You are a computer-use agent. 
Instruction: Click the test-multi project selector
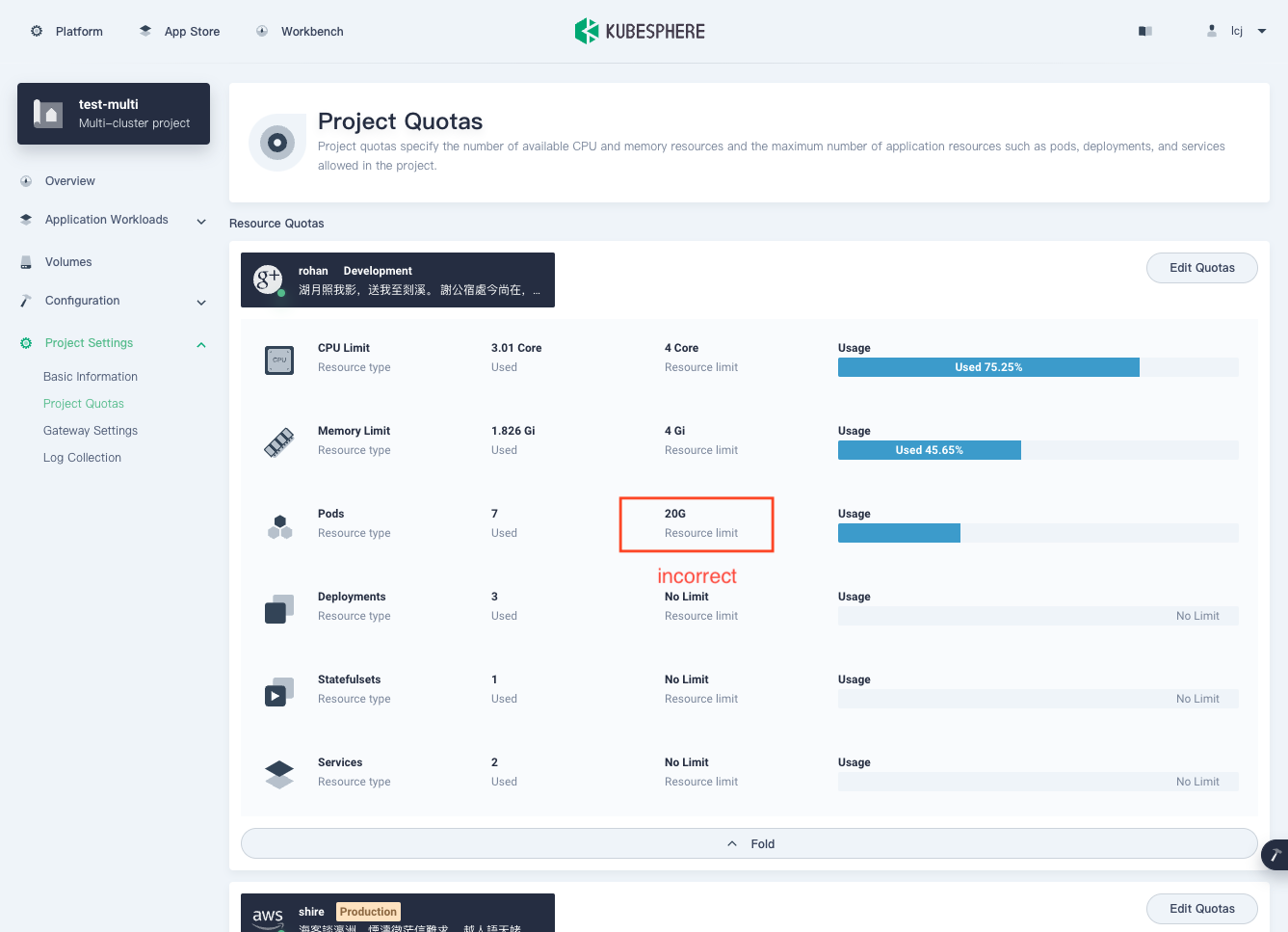tap(113, 113)
